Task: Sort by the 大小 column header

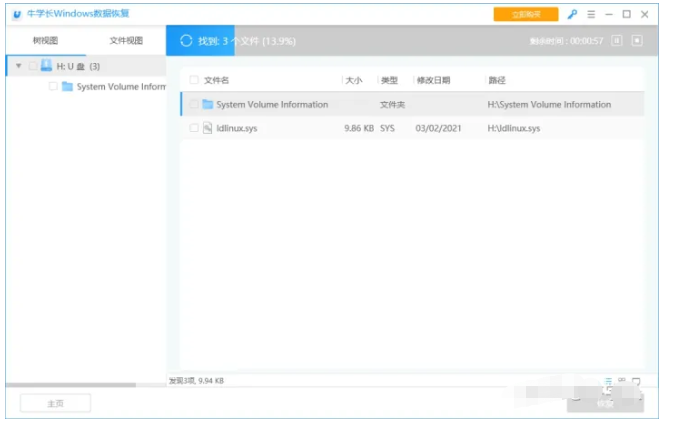Action: pos(354,80)
